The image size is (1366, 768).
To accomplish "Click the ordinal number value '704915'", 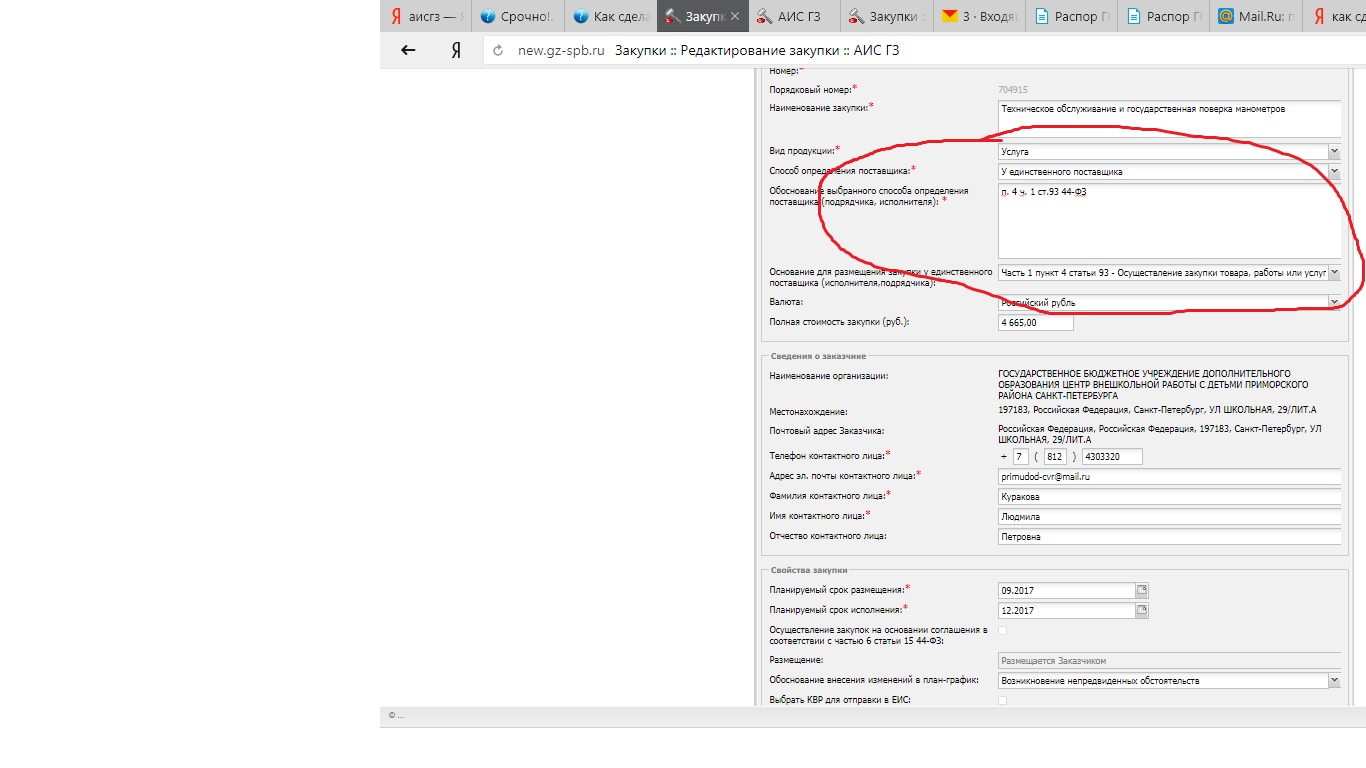I will pyautogui.click(x=1013, y=89).
